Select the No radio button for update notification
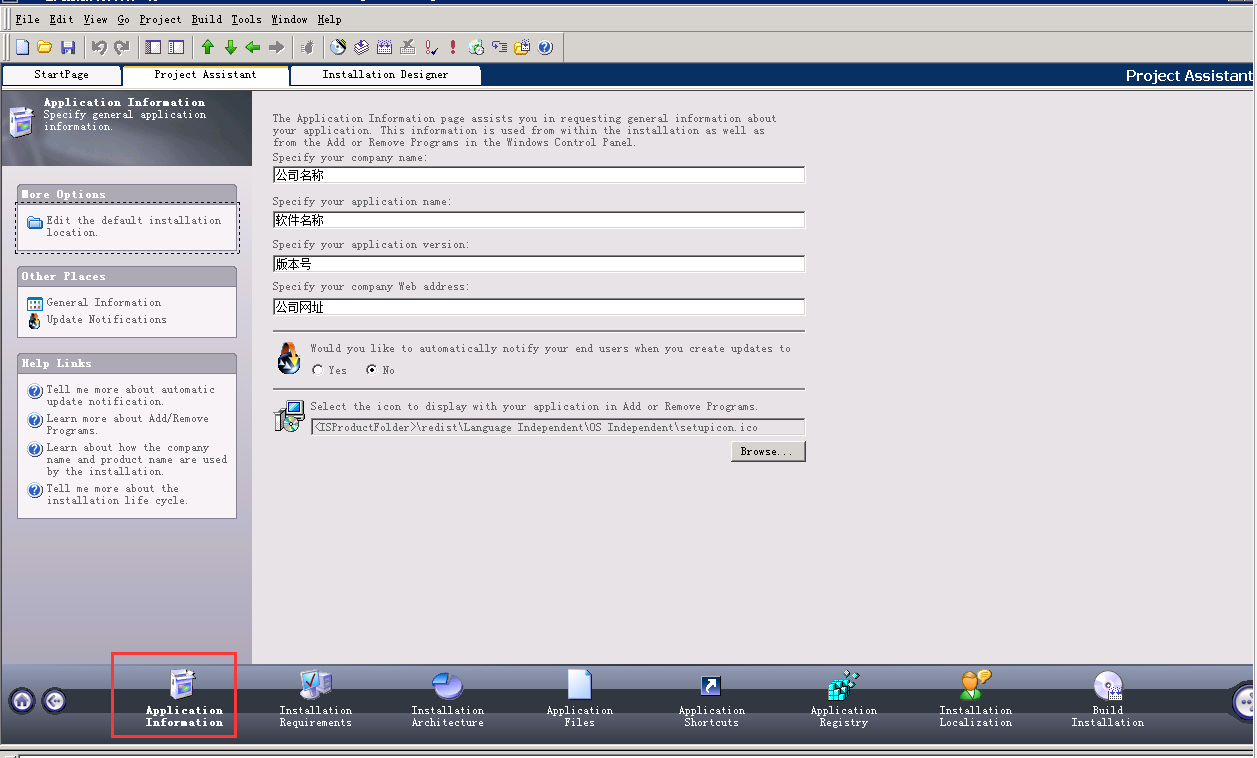The height and width of the screenshot is (758, 1257). [372, 370]
